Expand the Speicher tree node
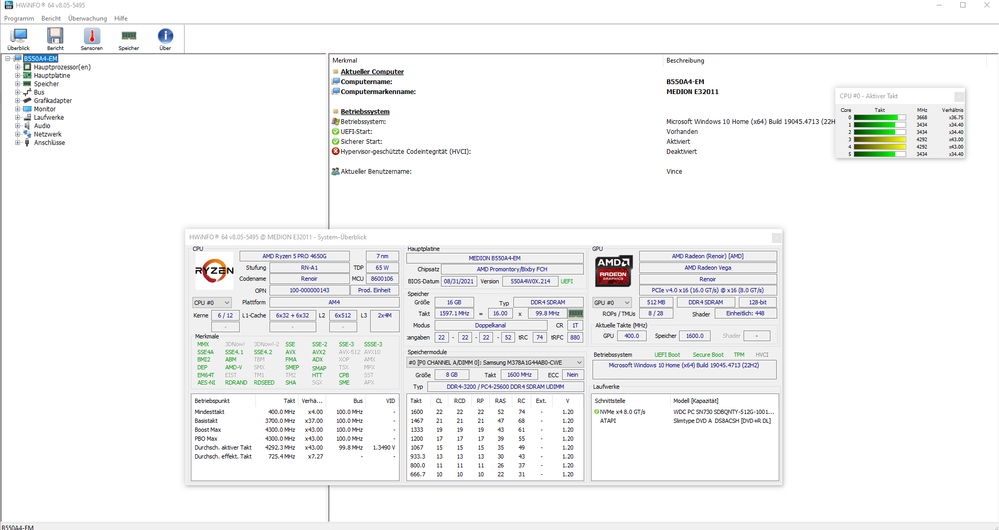Screen dimensions: 999x530 pyautogui.click(x=18, y=83)
